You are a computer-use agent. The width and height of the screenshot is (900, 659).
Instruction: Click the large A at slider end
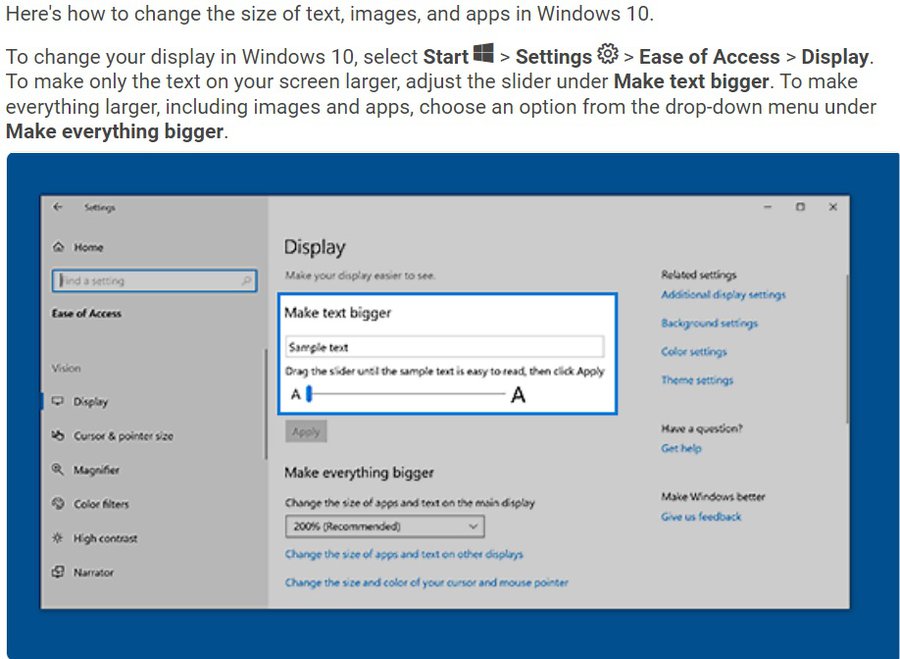tap(518, 394)
